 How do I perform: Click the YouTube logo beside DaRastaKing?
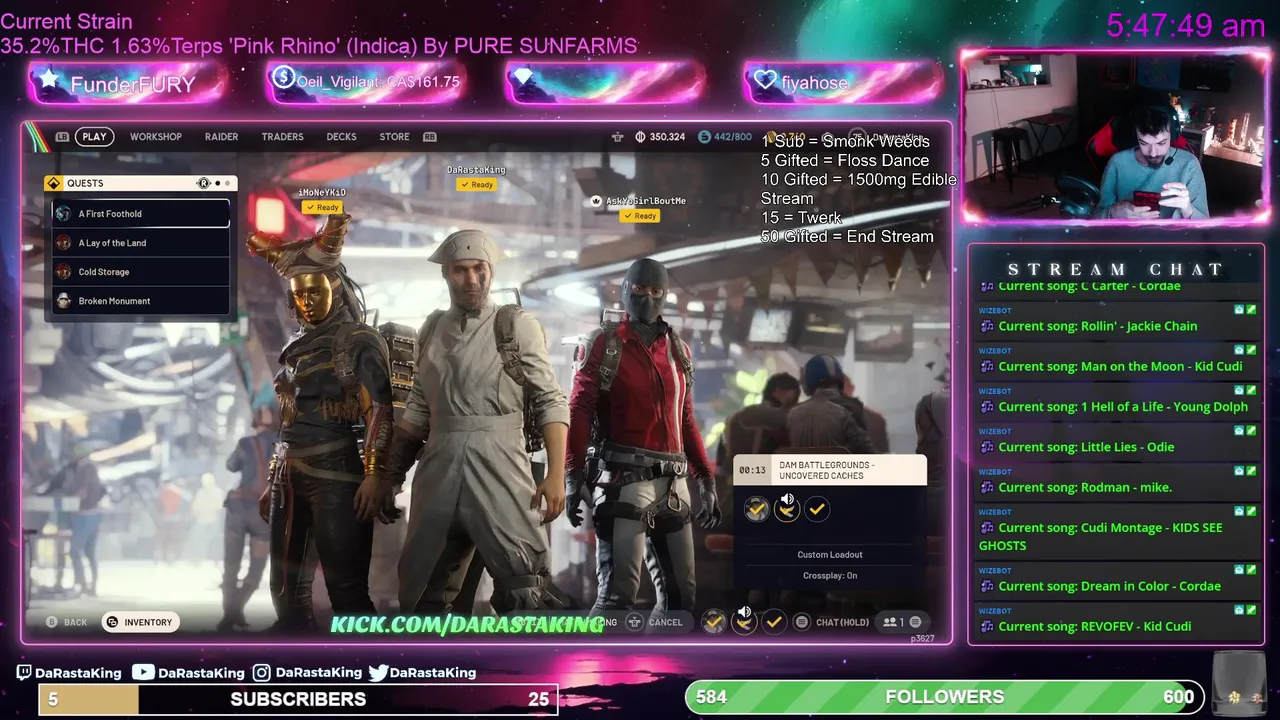click(x=143, y=673)
